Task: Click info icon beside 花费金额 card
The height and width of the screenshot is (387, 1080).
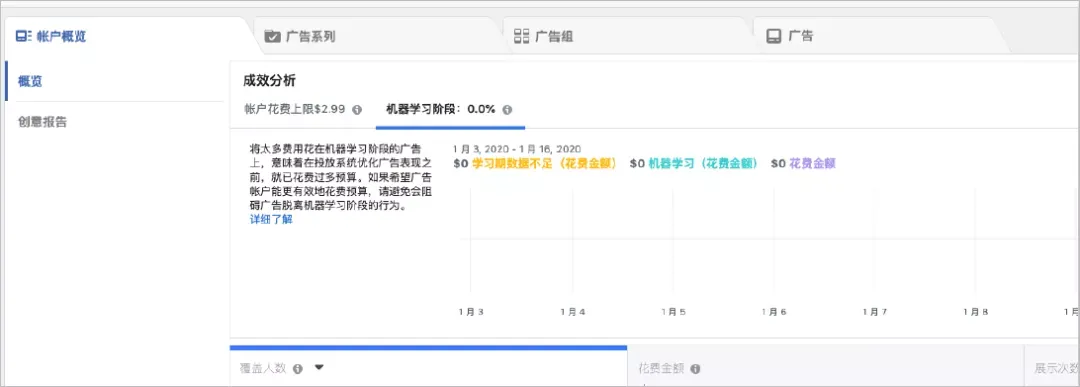Action: (695, 369)
